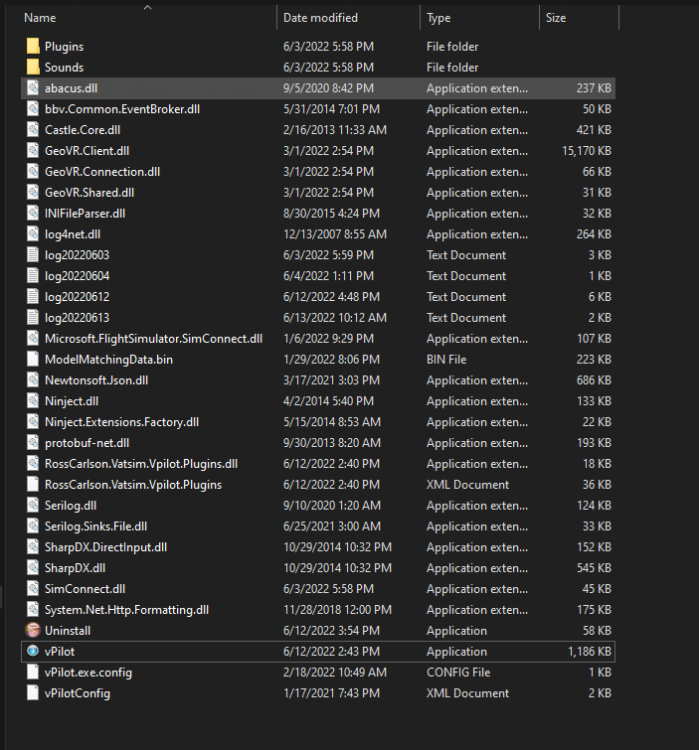This screenshot has width=699, height=750.
Task: Select the bbv.Common.EventBroker.dll file name
Action: [x=122, y=109]
